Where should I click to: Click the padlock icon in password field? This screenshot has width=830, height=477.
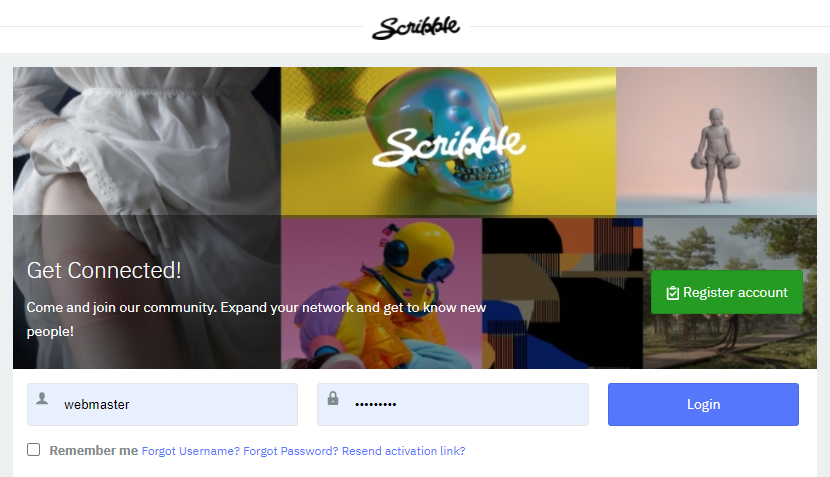coord(332,398)
